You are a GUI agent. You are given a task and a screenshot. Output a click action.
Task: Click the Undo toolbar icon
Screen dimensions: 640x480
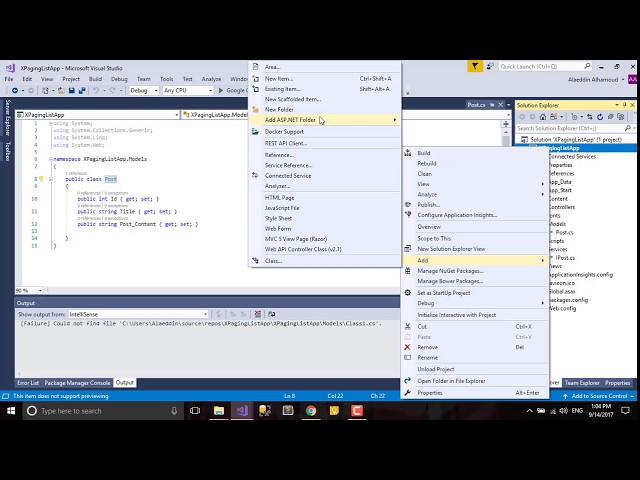click(96, 90)
